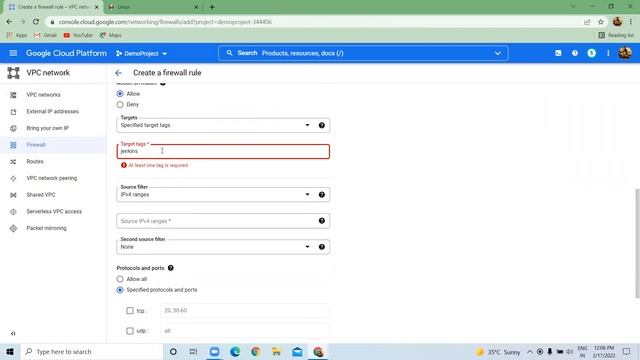Viewport: 640px width, 360px height.
Task: Click the search magnifier icon in search bar
Action: 229,53
